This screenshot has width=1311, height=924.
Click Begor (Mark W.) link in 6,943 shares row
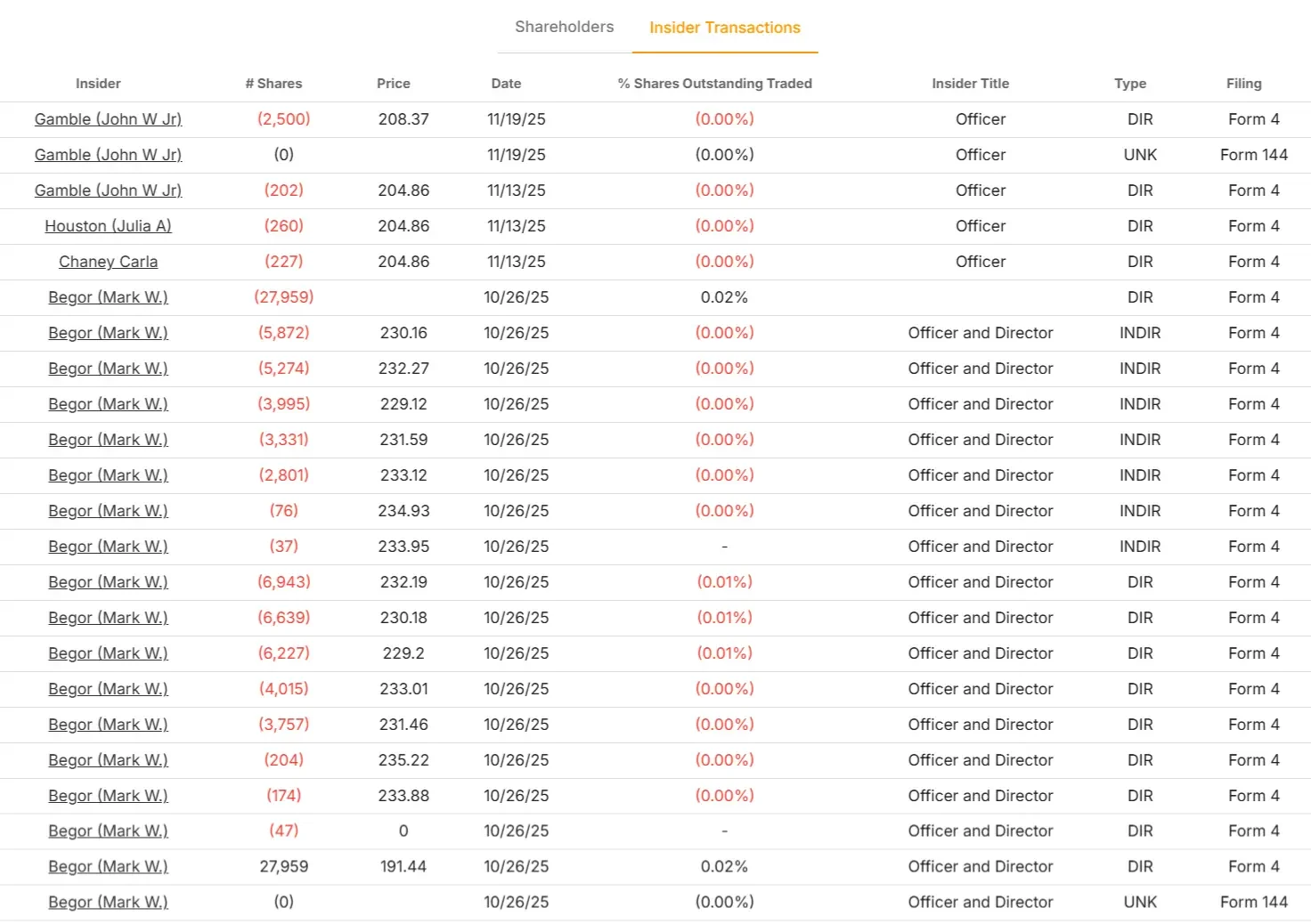coord(108,582)
